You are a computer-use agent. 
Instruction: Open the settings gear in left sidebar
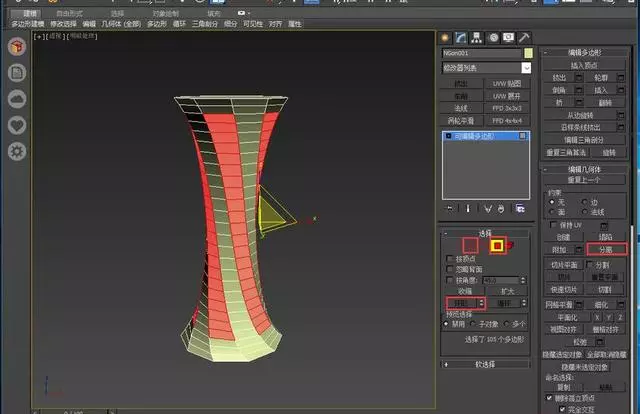17,151
